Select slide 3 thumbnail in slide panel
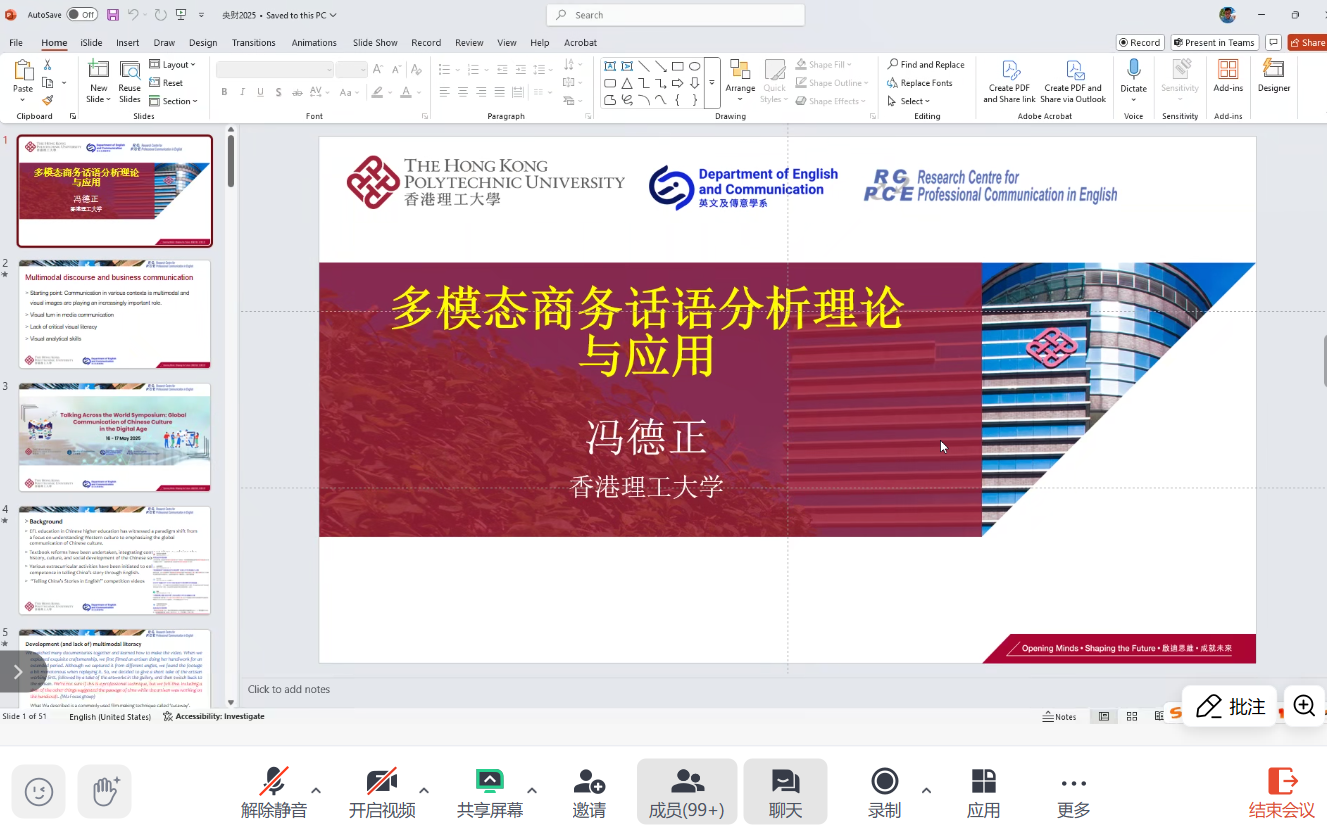 click(114, 437)
